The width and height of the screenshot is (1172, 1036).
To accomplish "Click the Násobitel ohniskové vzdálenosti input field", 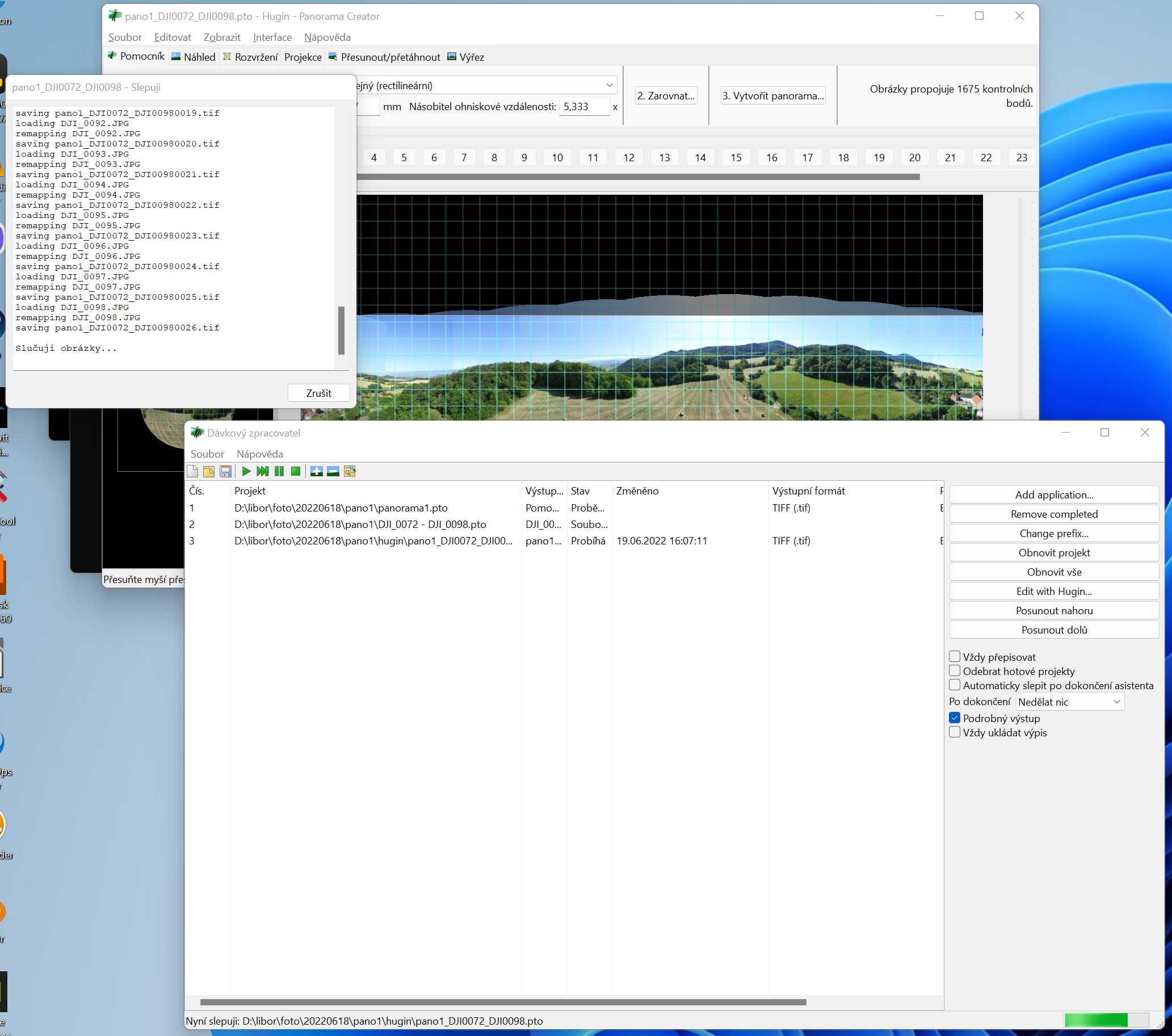I will point(583,107).
